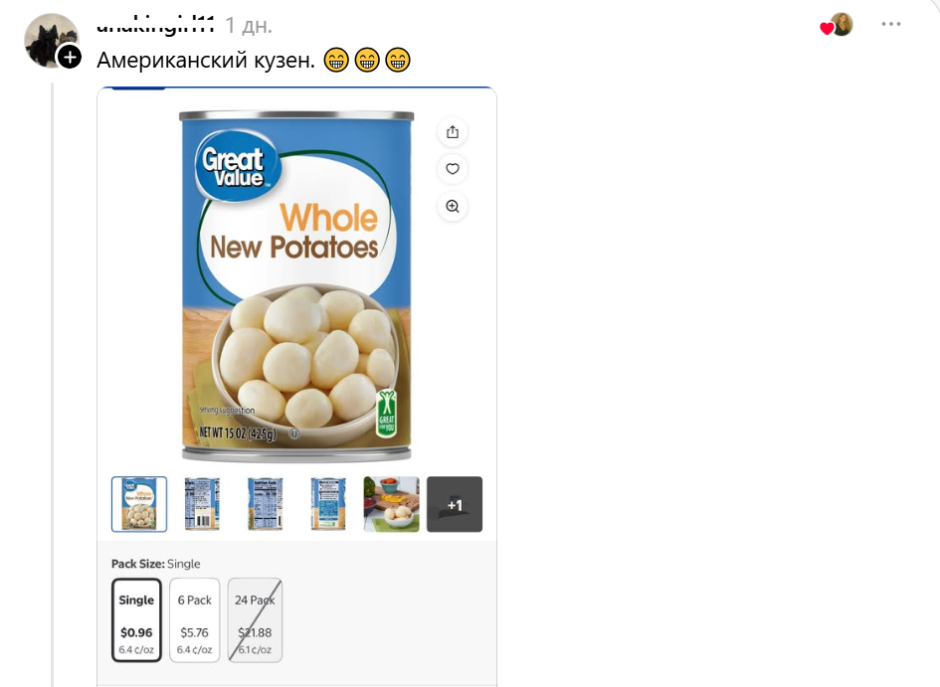940x687 pixels.
Task: Add product to favorites with heart icon
Action: 453,169
